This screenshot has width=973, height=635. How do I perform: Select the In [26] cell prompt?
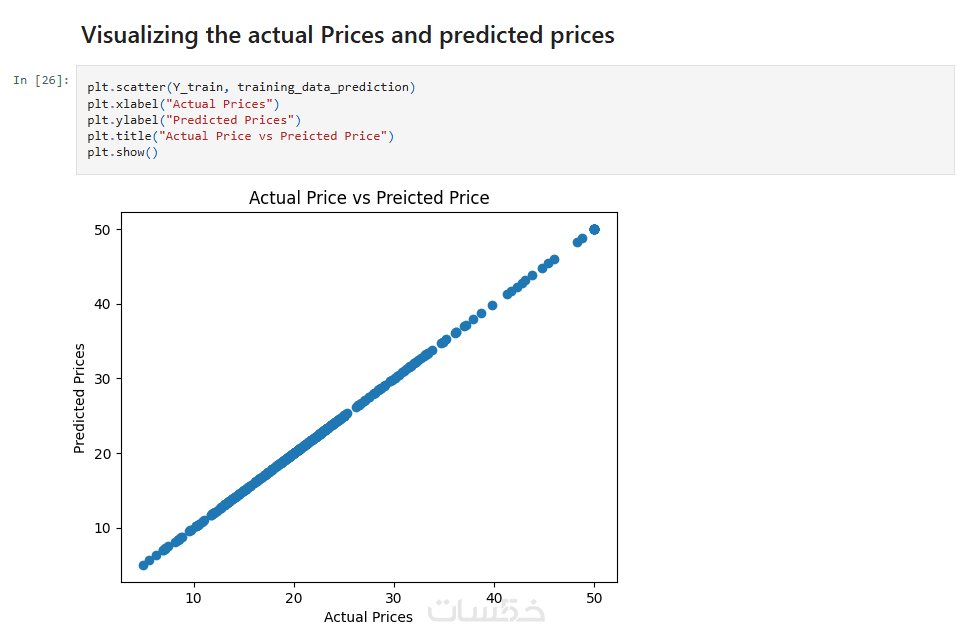[41, 80]
